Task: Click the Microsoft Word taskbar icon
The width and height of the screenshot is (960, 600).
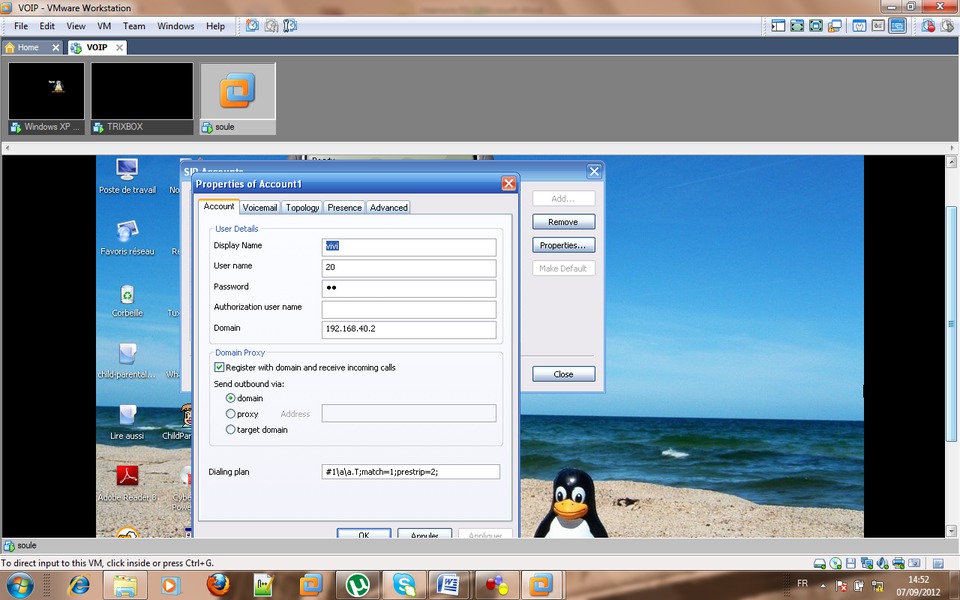Action: [449, 584]
